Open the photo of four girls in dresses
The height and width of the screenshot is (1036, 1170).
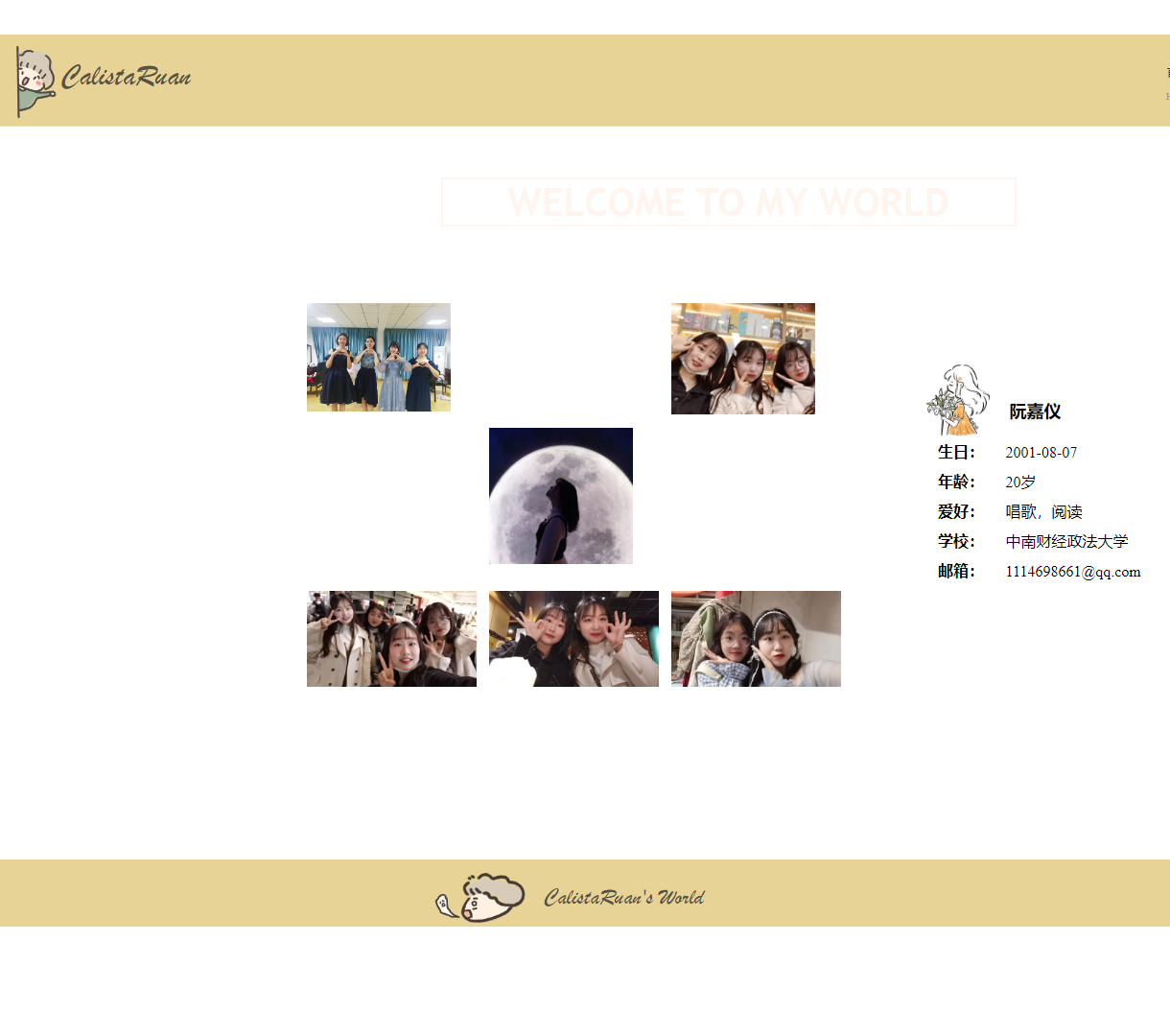tap(378, 358)
